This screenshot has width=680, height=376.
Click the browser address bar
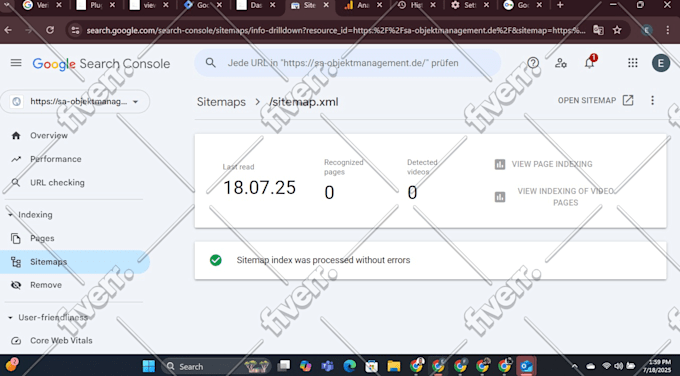(x=335, y=30)
